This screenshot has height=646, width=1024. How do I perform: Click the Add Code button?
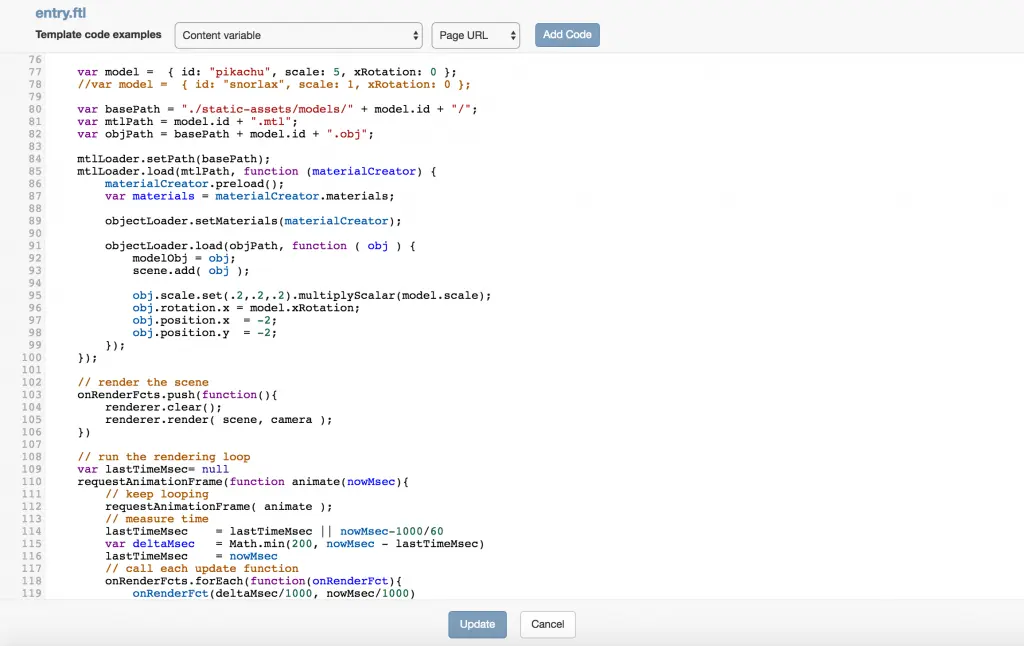567,35
